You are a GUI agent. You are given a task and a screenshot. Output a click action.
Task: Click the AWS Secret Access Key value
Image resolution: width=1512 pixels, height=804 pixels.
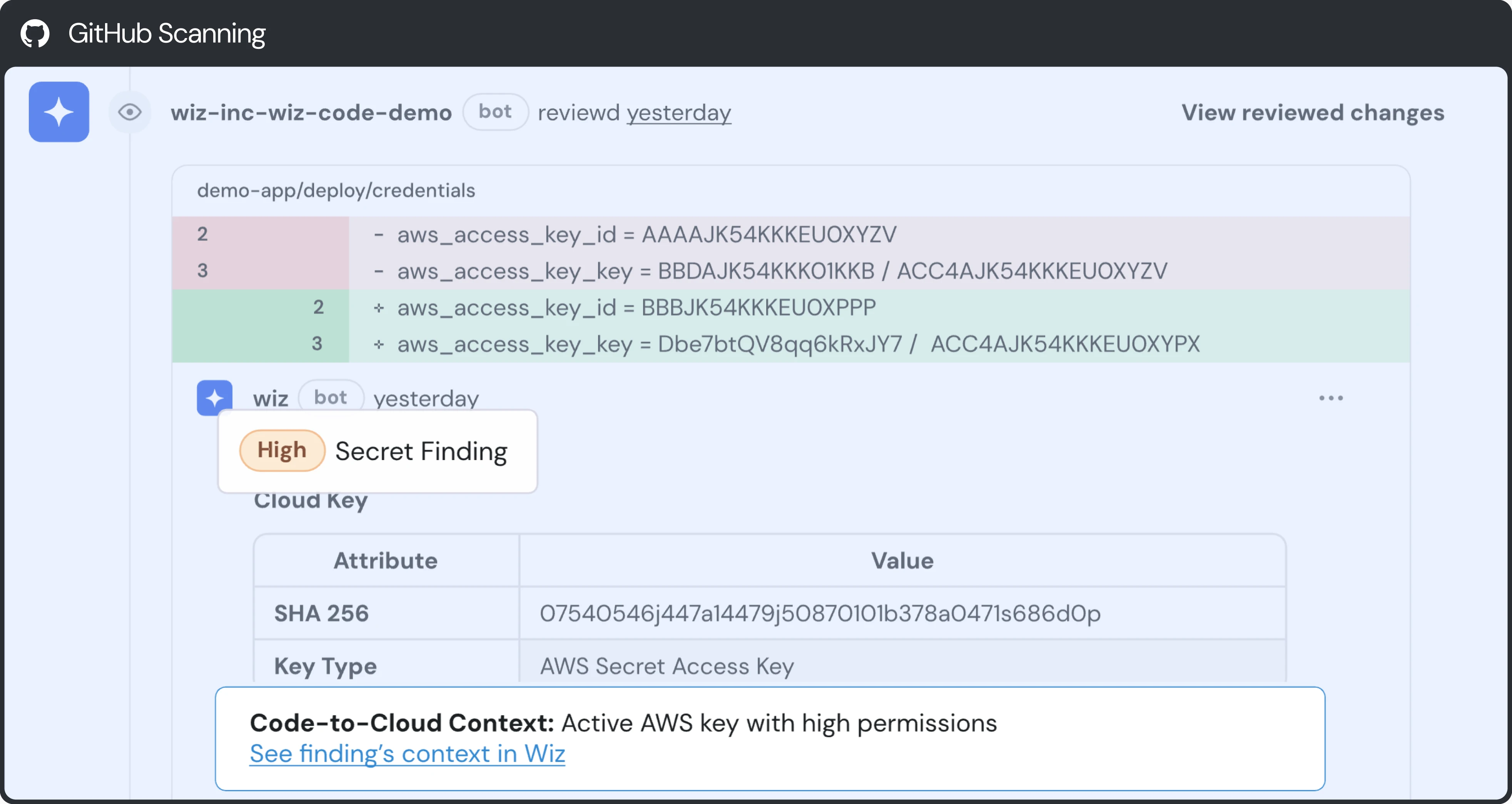click(667, 666)
